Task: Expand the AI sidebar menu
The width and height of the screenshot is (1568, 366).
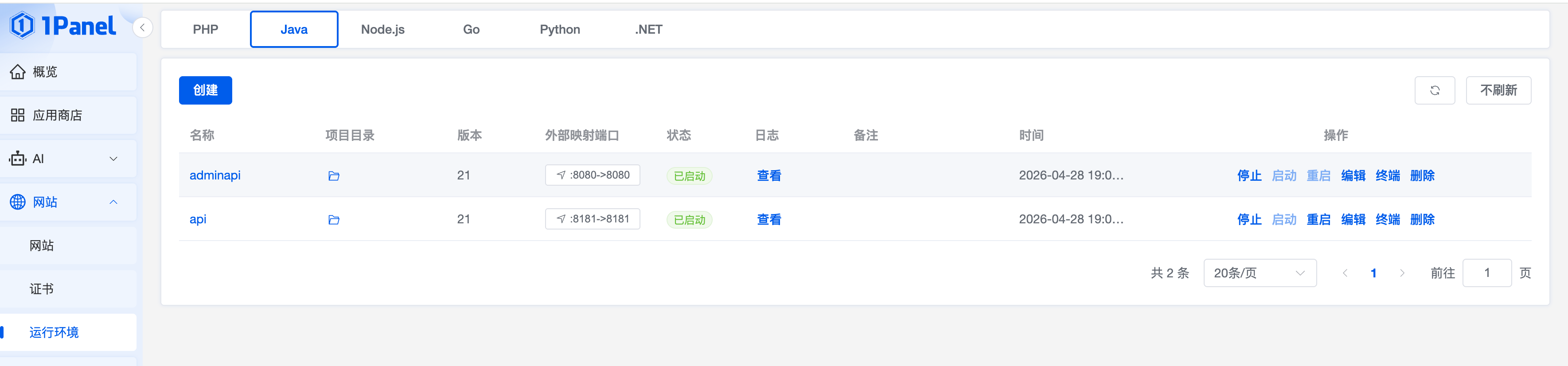Action: 68,159
